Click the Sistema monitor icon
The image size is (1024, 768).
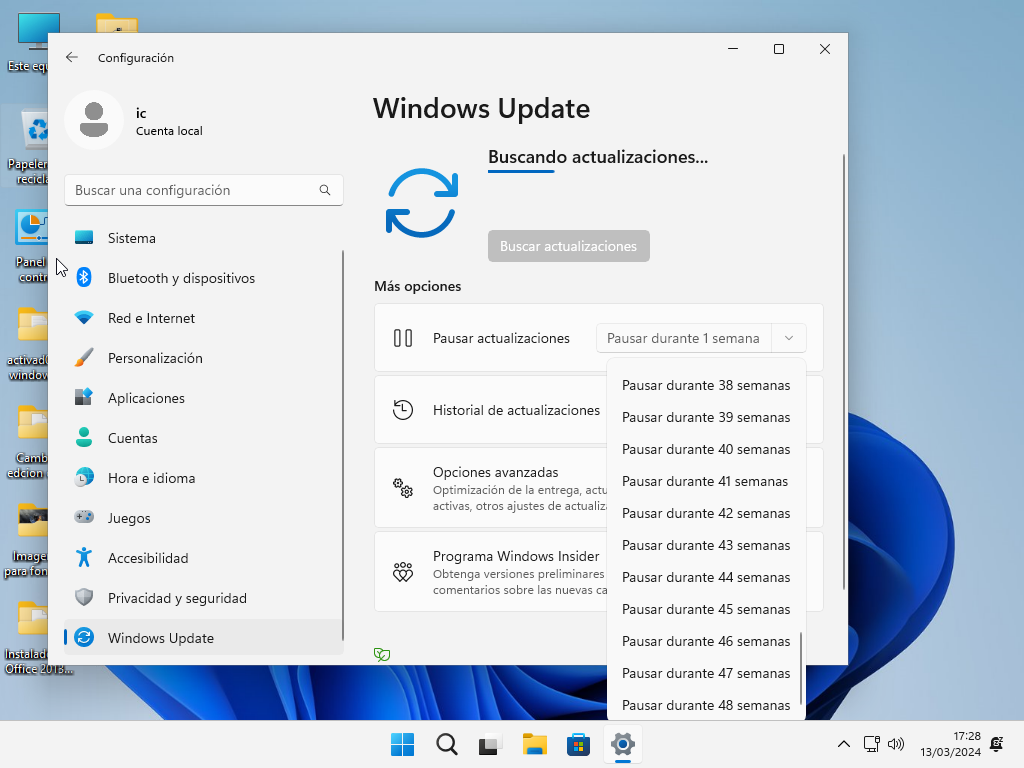coord(84,238)
